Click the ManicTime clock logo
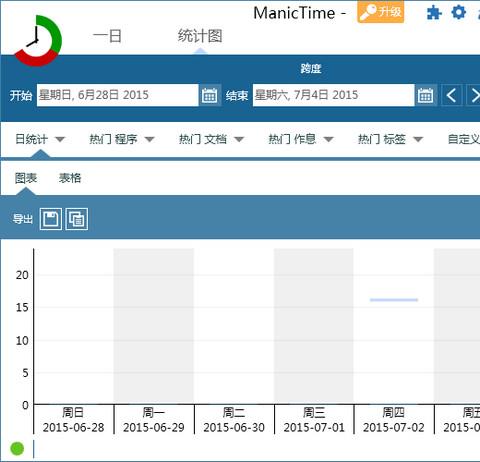The image size is (480, 462). tap(38, 40)
